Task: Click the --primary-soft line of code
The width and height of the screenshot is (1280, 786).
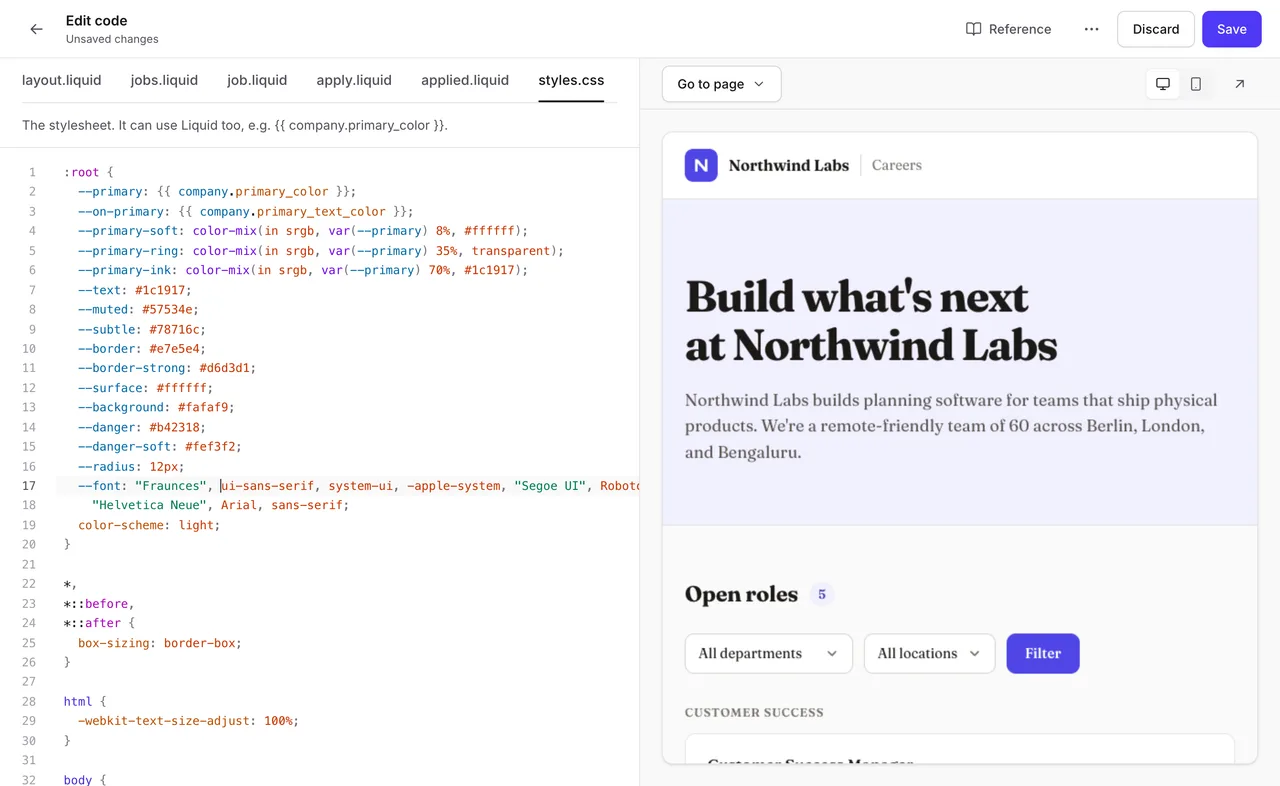Action: (303, 231)
